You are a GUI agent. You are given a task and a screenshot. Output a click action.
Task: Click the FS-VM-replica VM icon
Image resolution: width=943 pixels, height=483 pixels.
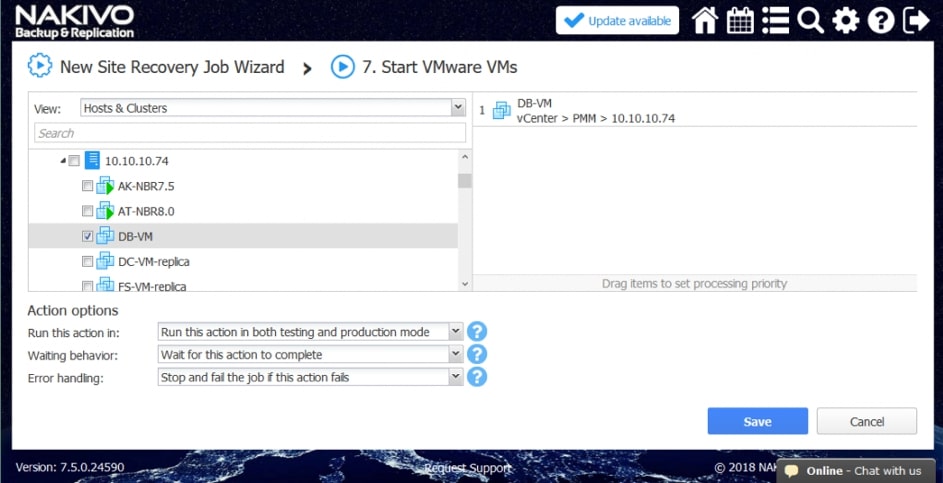[105, 285]
